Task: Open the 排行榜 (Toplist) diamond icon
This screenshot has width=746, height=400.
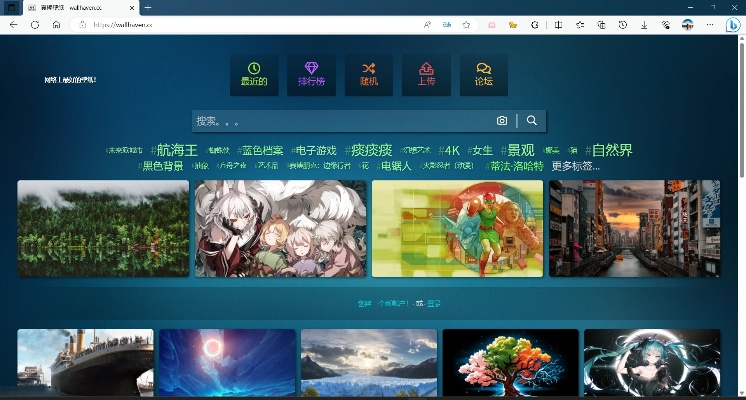Action: (310, 75)
